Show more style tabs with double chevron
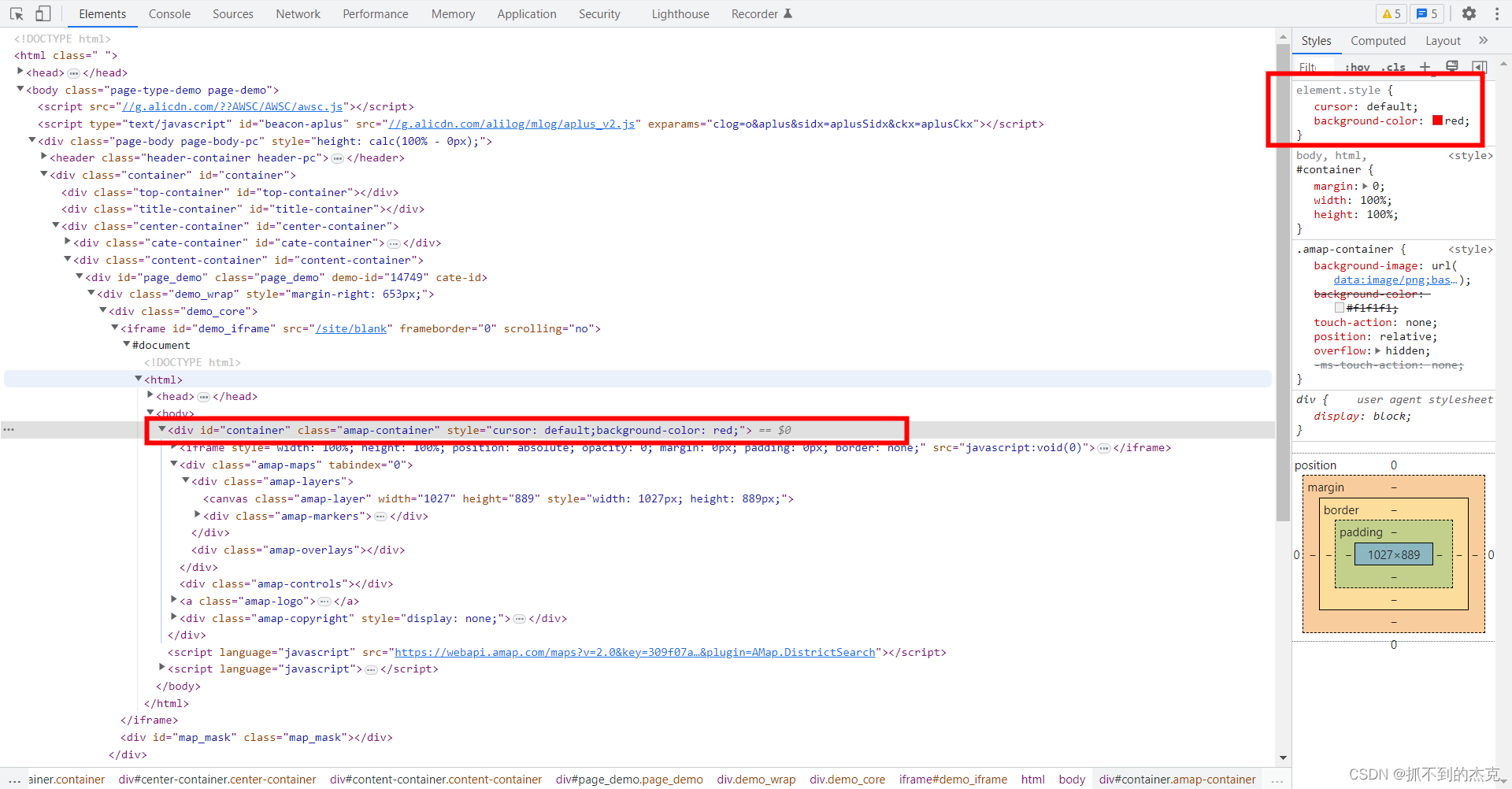 coord(1484,40)
